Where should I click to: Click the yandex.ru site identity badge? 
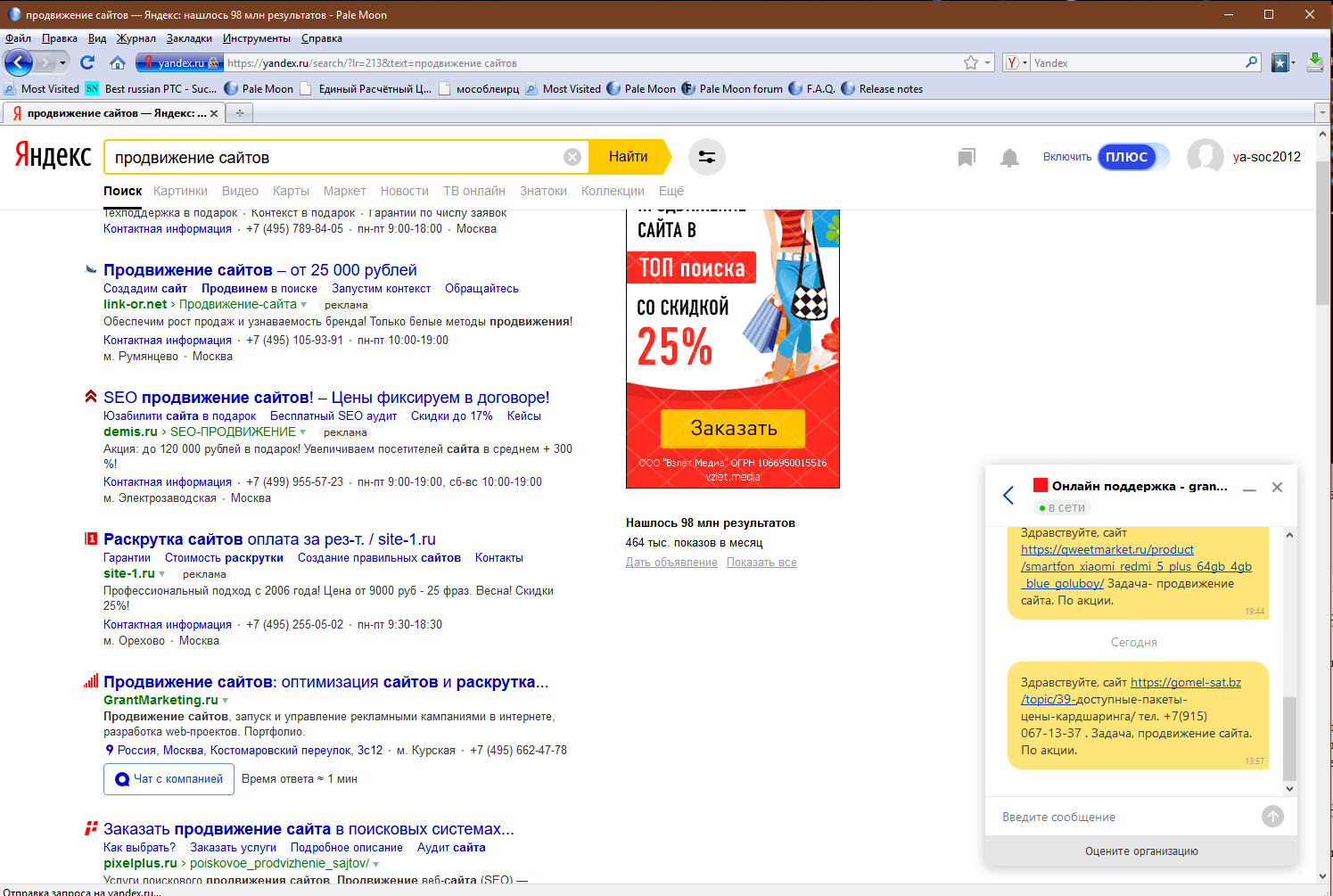pyautogui.click(x=178, y=62)
